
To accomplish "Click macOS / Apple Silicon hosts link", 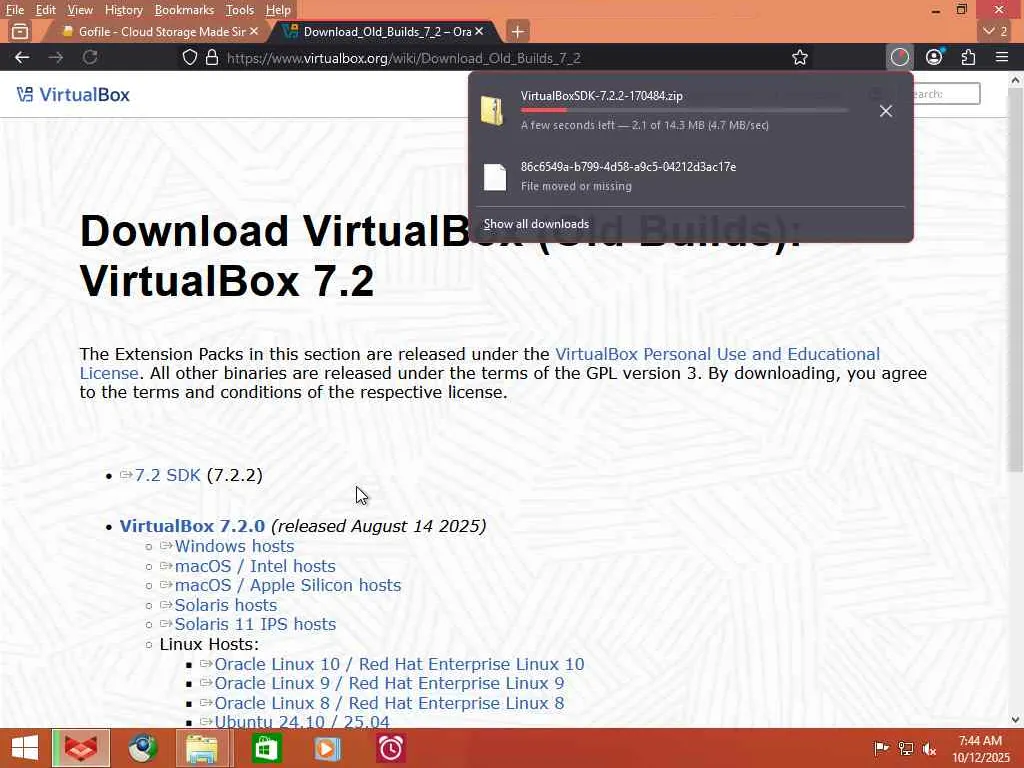I will pyautogui.click(x=287, y=584).
